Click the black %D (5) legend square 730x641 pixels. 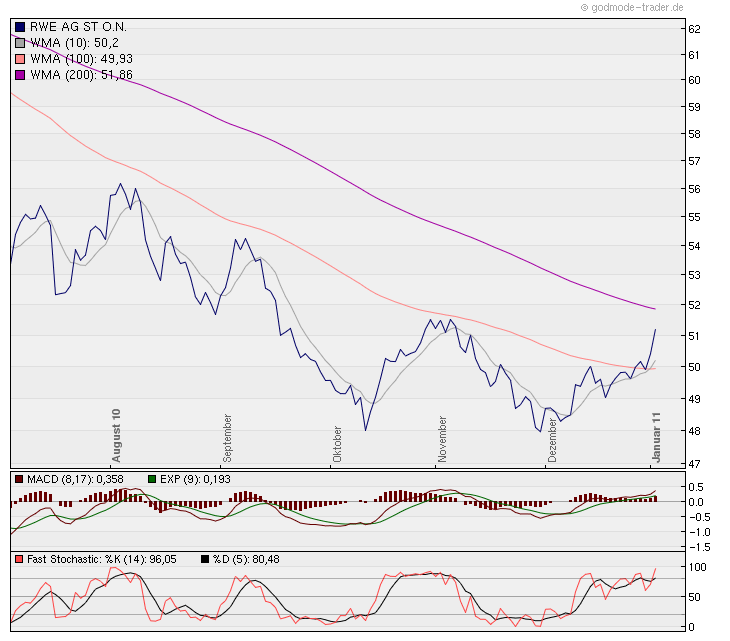click(x=206, y=559)
